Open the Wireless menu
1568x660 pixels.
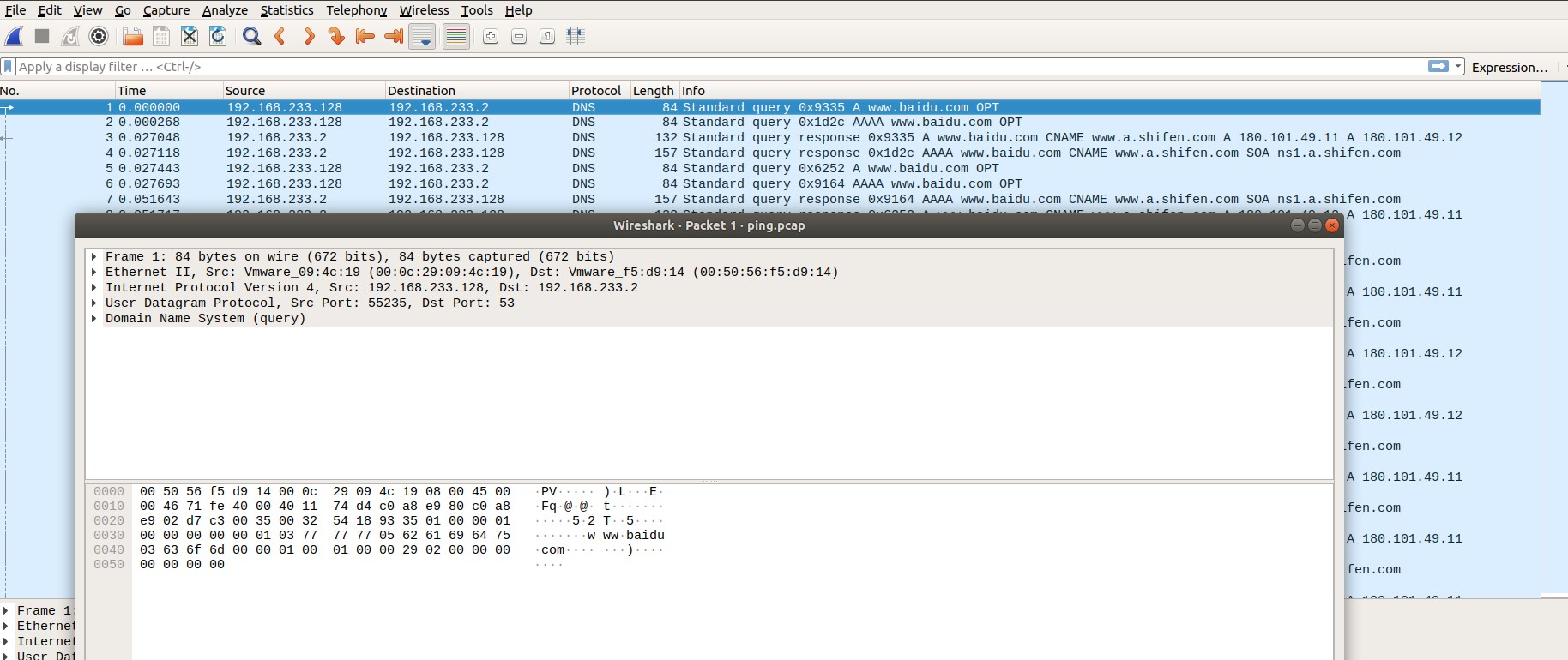[424, 10]
